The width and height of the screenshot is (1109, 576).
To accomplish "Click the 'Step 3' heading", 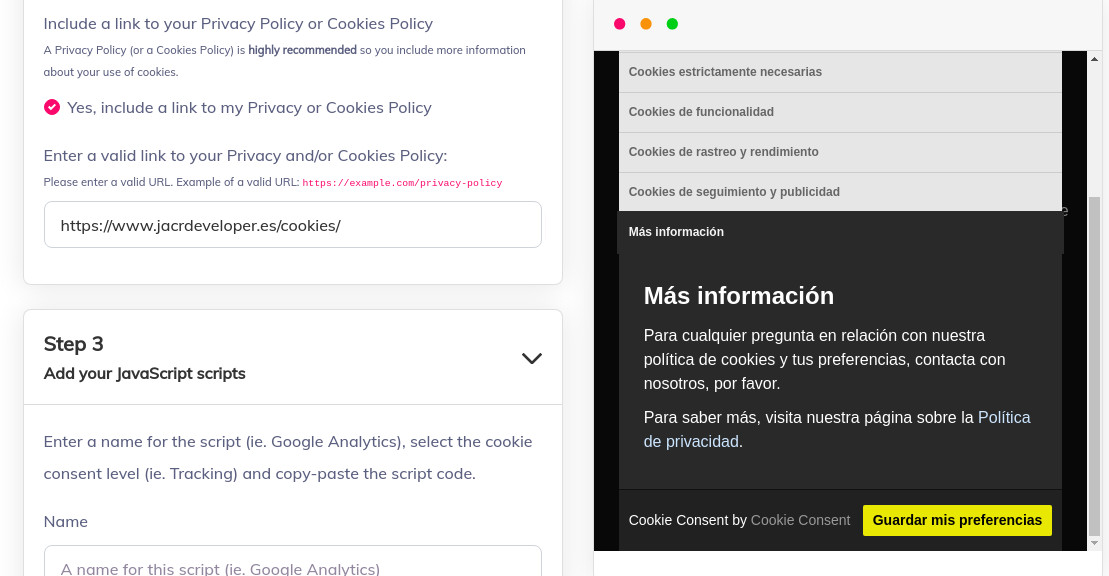I will coord(74,344).
